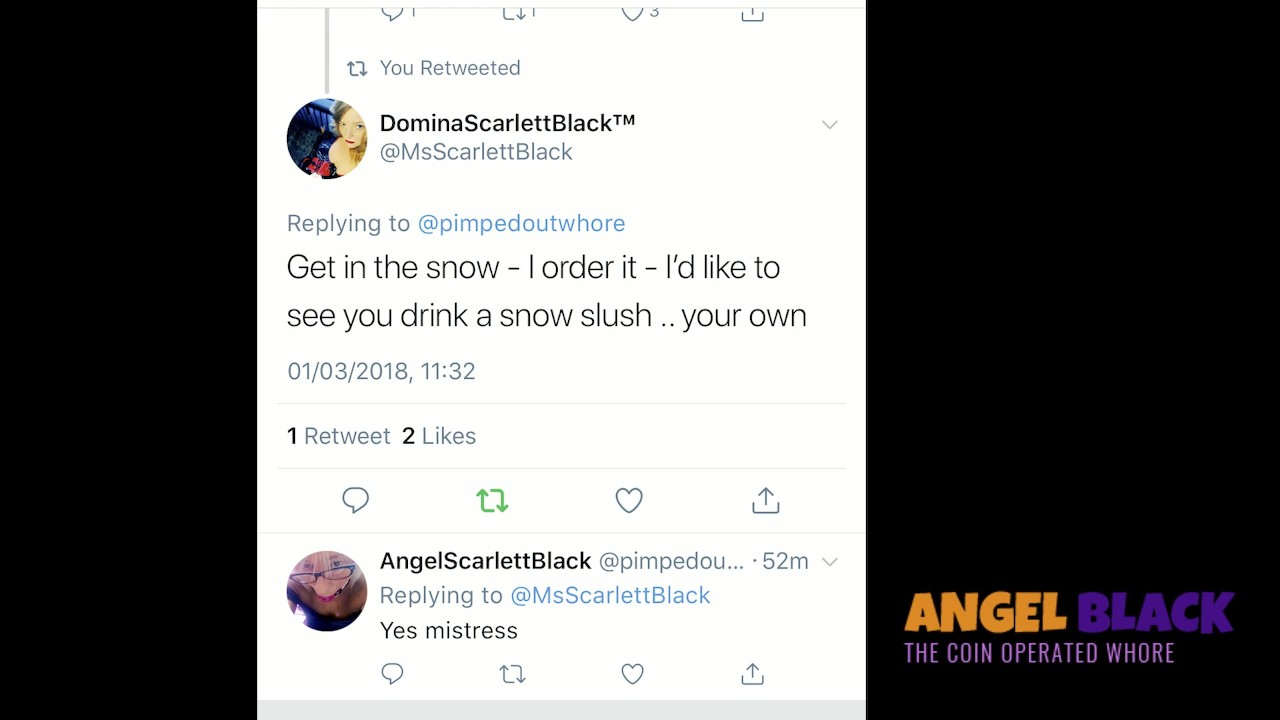Open AngelScarlettBlack avatar
The width and height of the screenshot is (1280, 720).
coord(327,591)
